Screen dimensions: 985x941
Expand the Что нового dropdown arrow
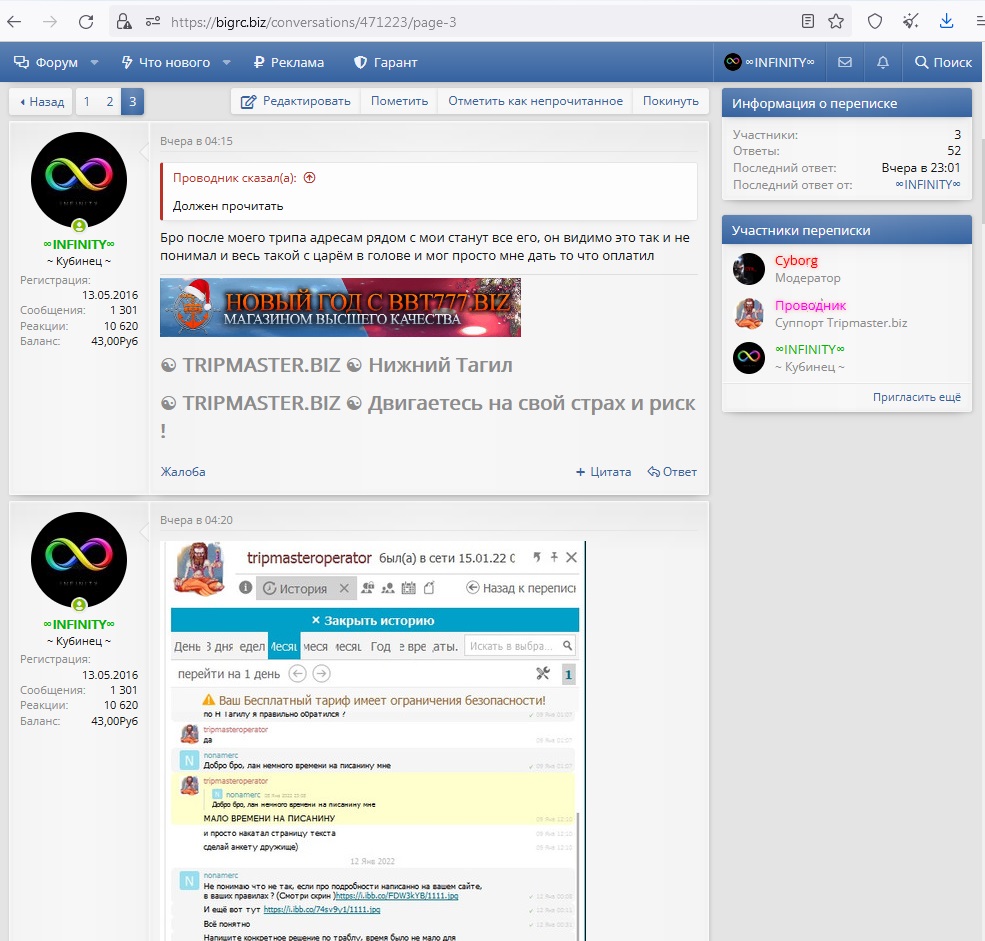(227, 62)
